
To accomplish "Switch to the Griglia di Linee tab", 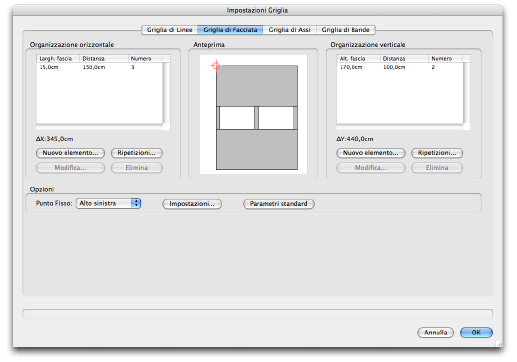I will (170, 30).
